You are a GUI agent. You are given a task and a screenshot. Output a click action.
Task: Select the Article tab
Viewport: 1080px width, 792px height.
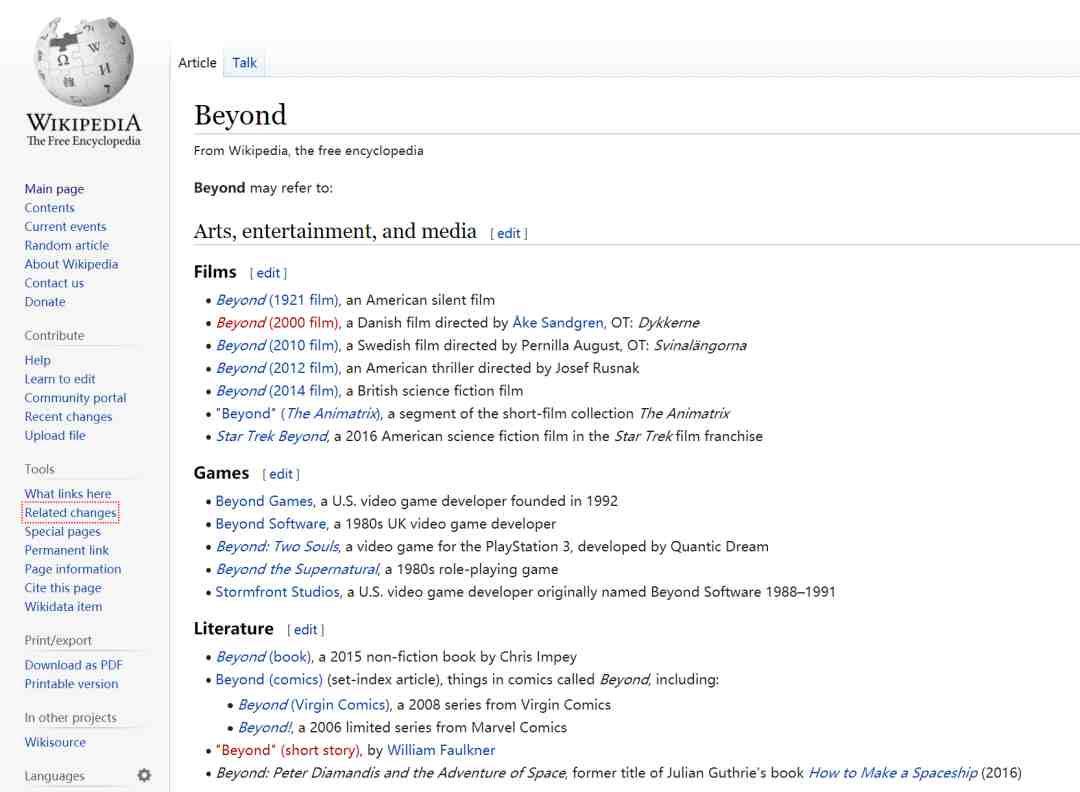(x=197, y=63)
